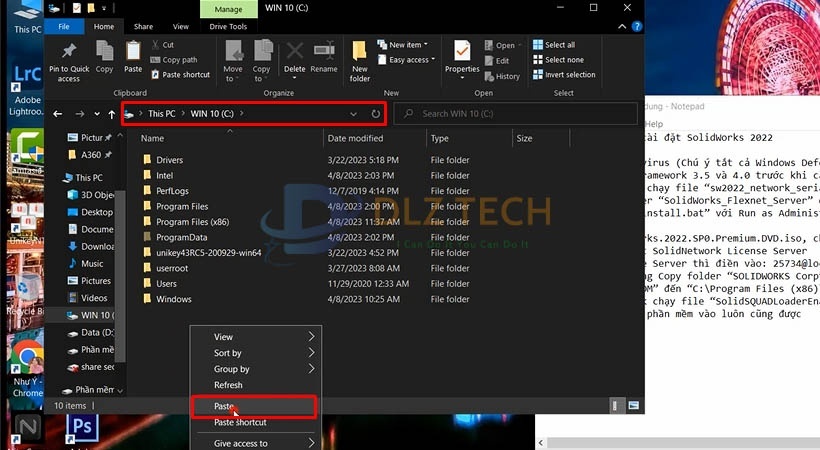Image resolution: width=820 pixels, height=450 pixels.
Task: Expand the View context submenu
Action: point(256,337)
